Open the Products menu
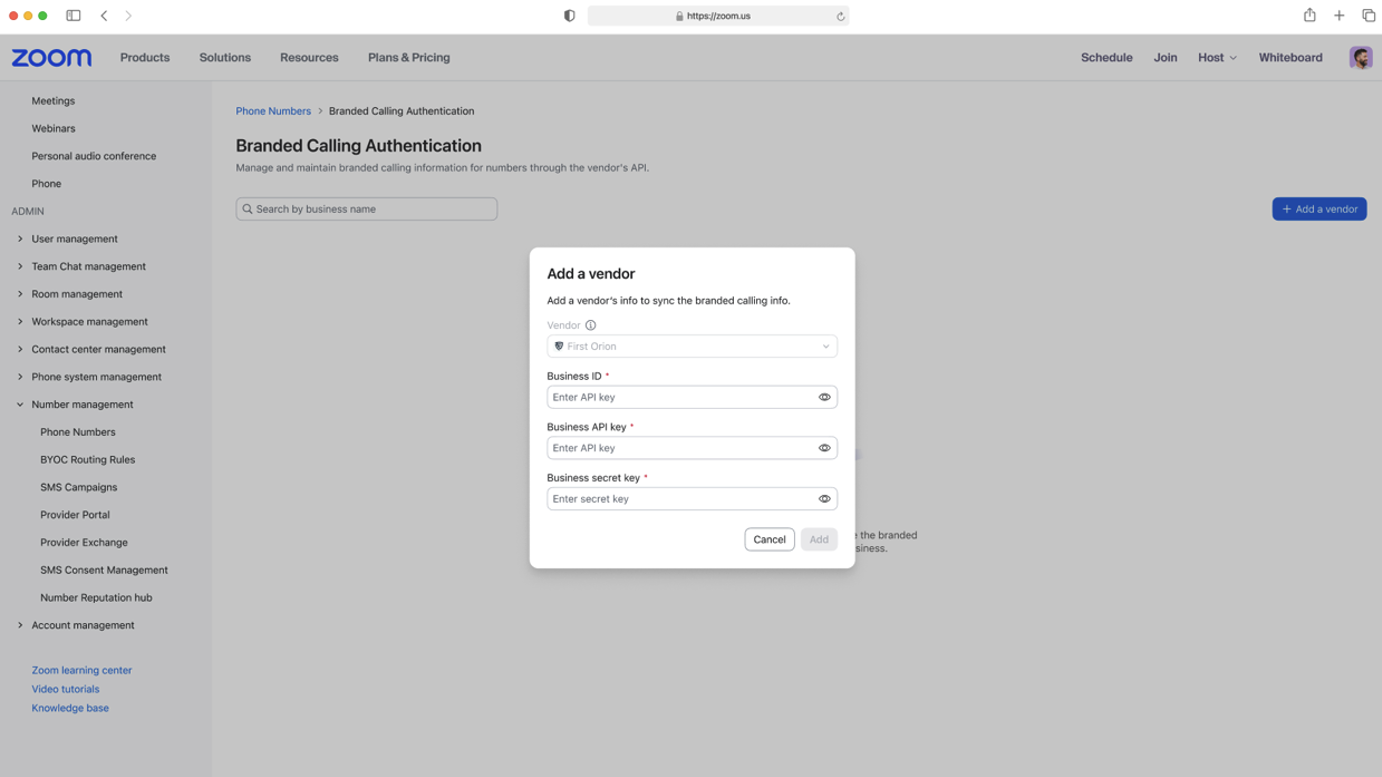Viewport: 1382px width, 777px height. [145, 58]
